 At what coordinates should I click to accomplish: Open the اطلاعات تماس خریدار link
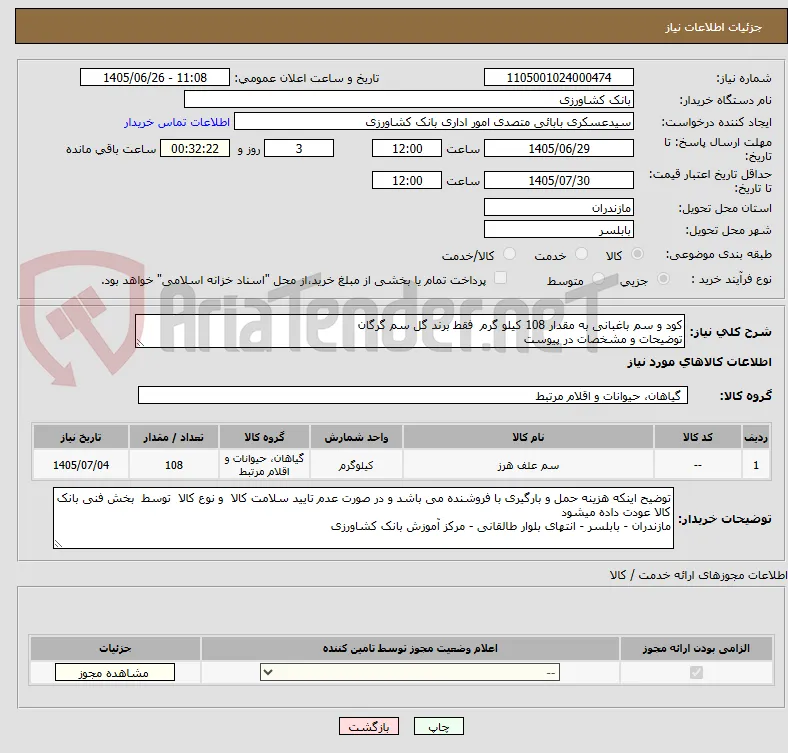pyautogui.click(x=177, y=122)
